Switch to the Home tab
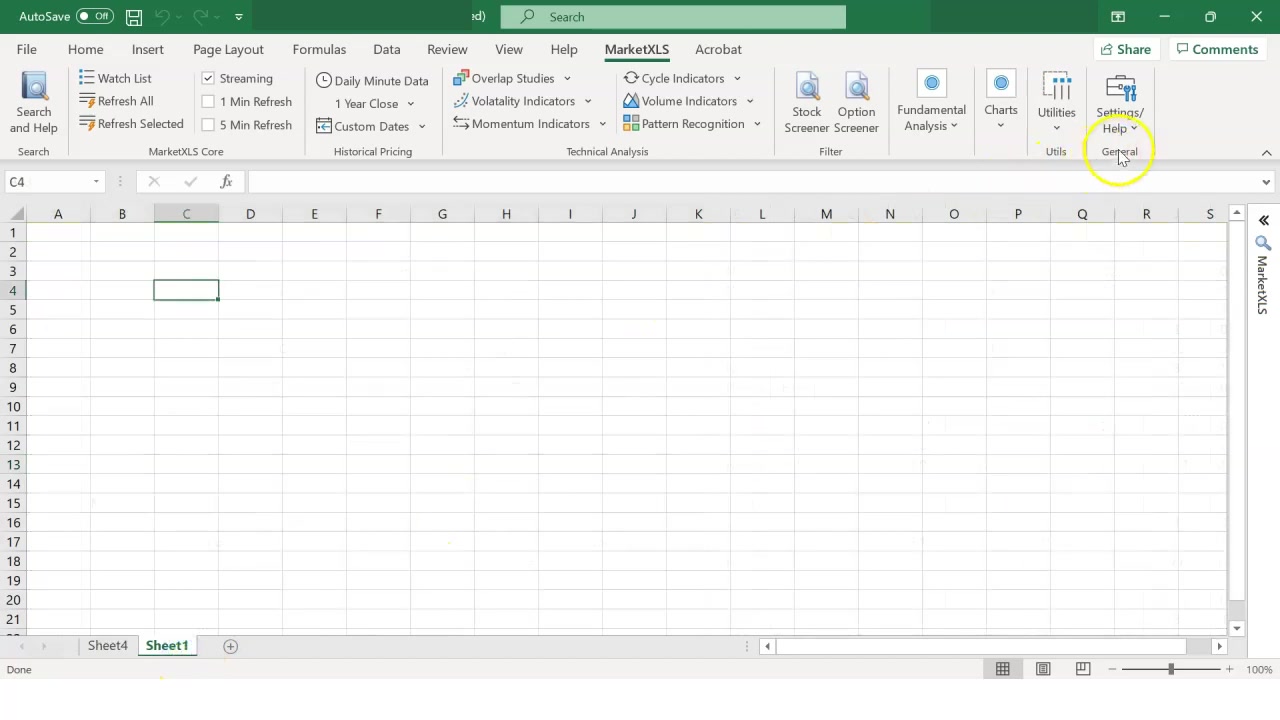Viewport: 1280px width, 720px height. tap(85, 49)
